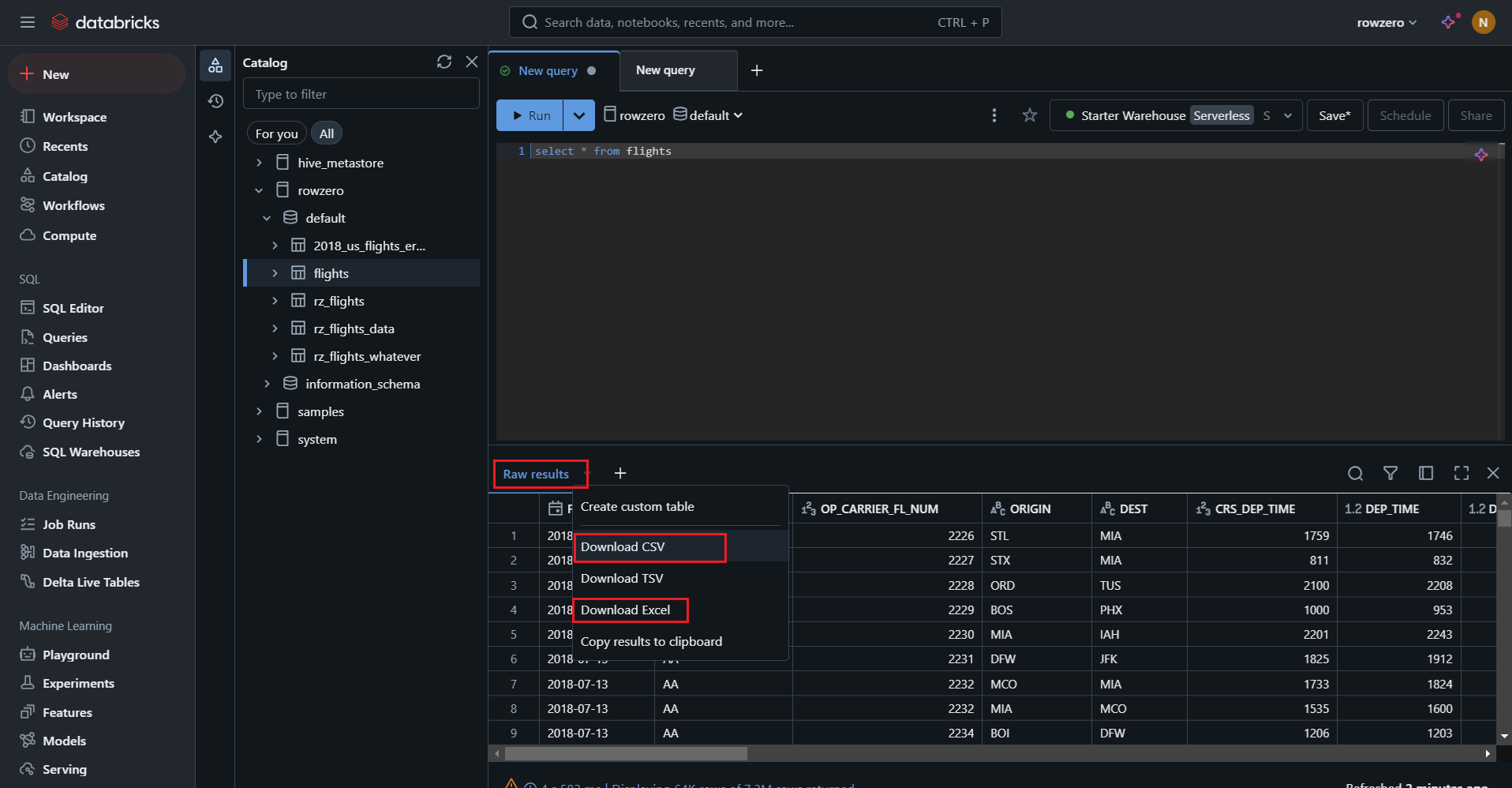
Task: Open the history icon in side rail
Action: [215, 101]
